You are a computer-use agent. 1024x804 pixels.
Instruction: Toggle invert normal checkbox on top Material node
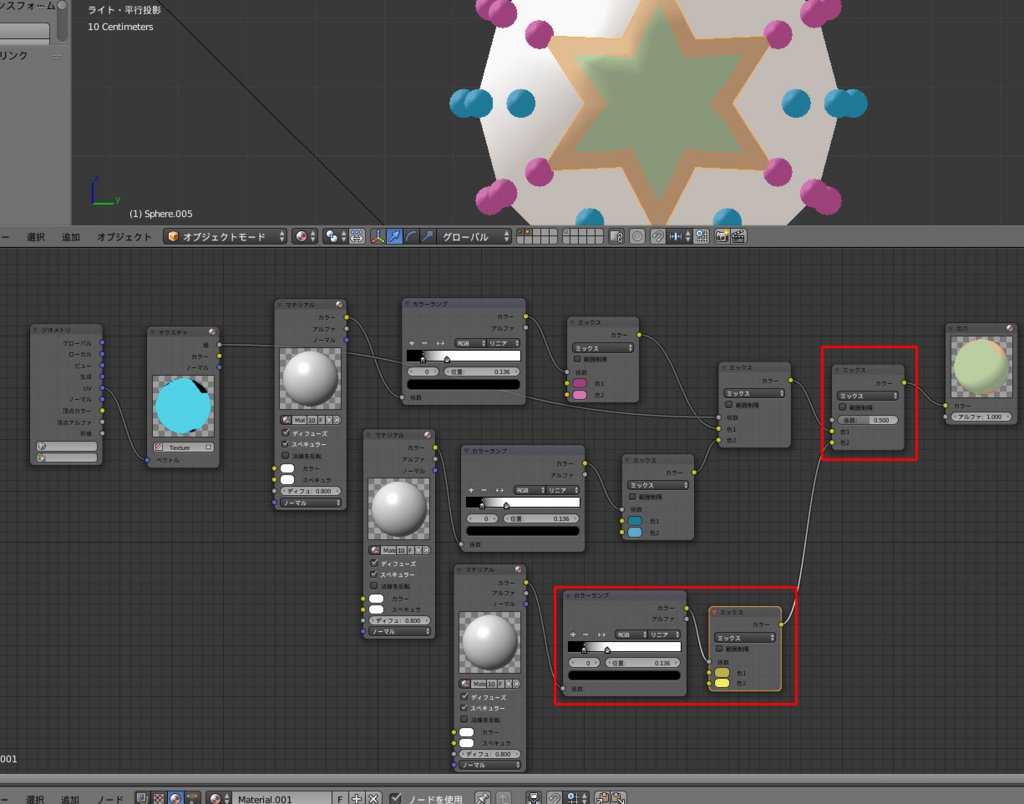pyautogui.click(x=285, y=455)
